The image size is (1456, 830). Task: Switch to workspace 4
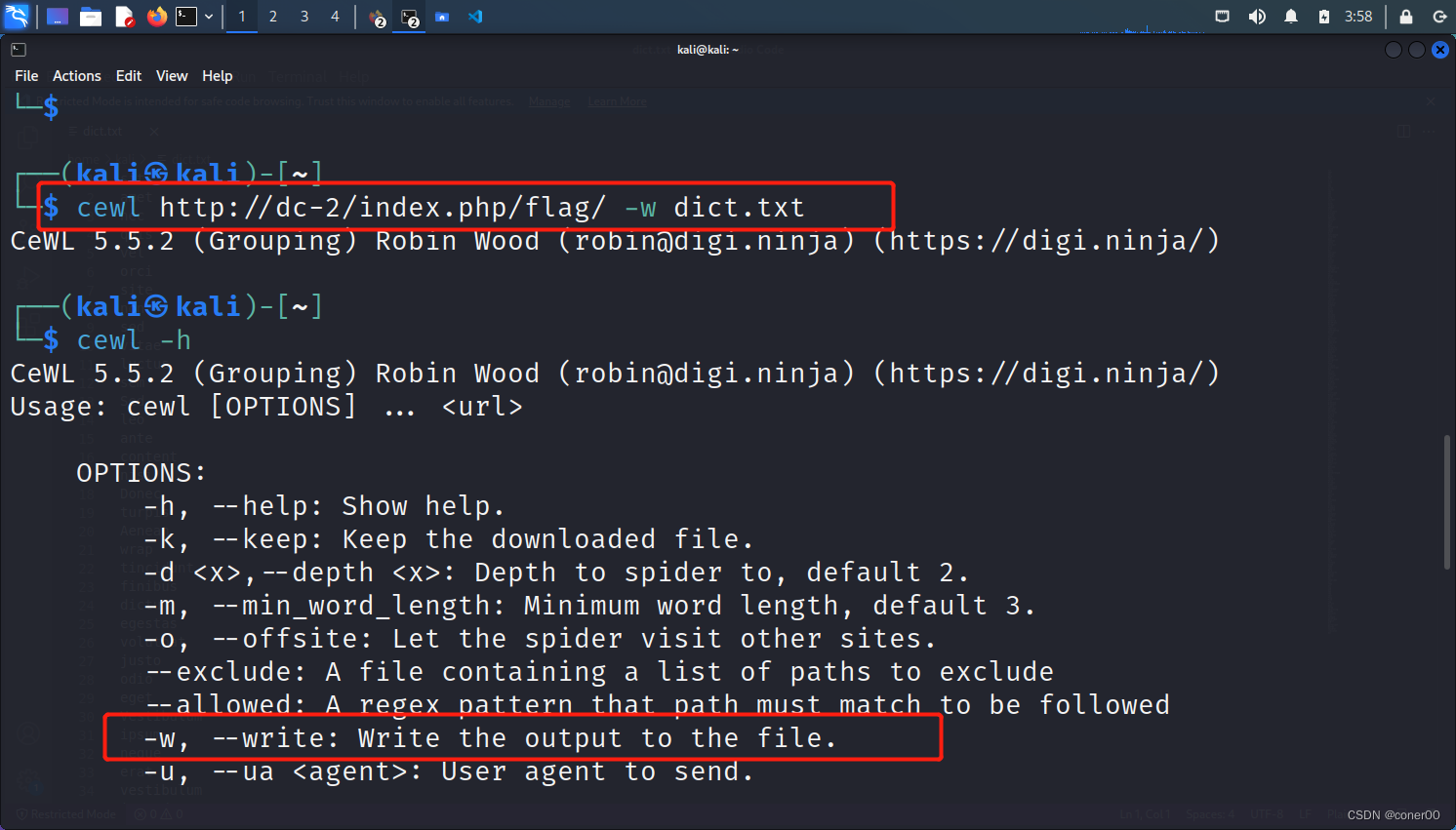coord(335,17)
